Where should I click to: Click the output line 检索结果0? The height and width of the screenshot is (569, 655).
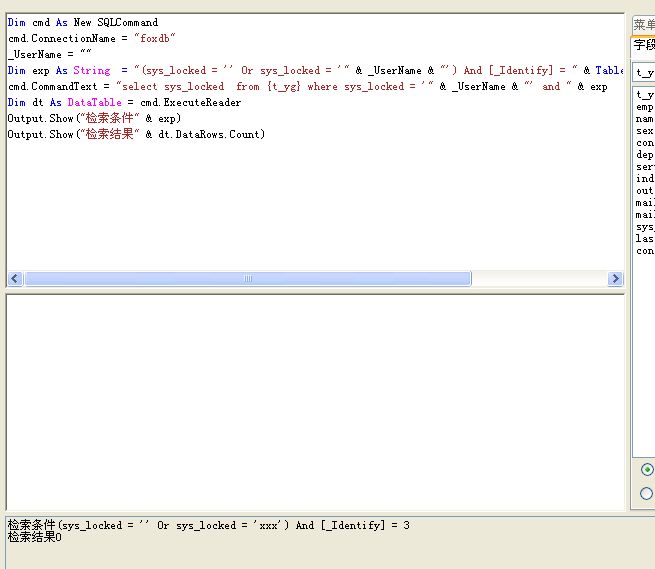35,537
